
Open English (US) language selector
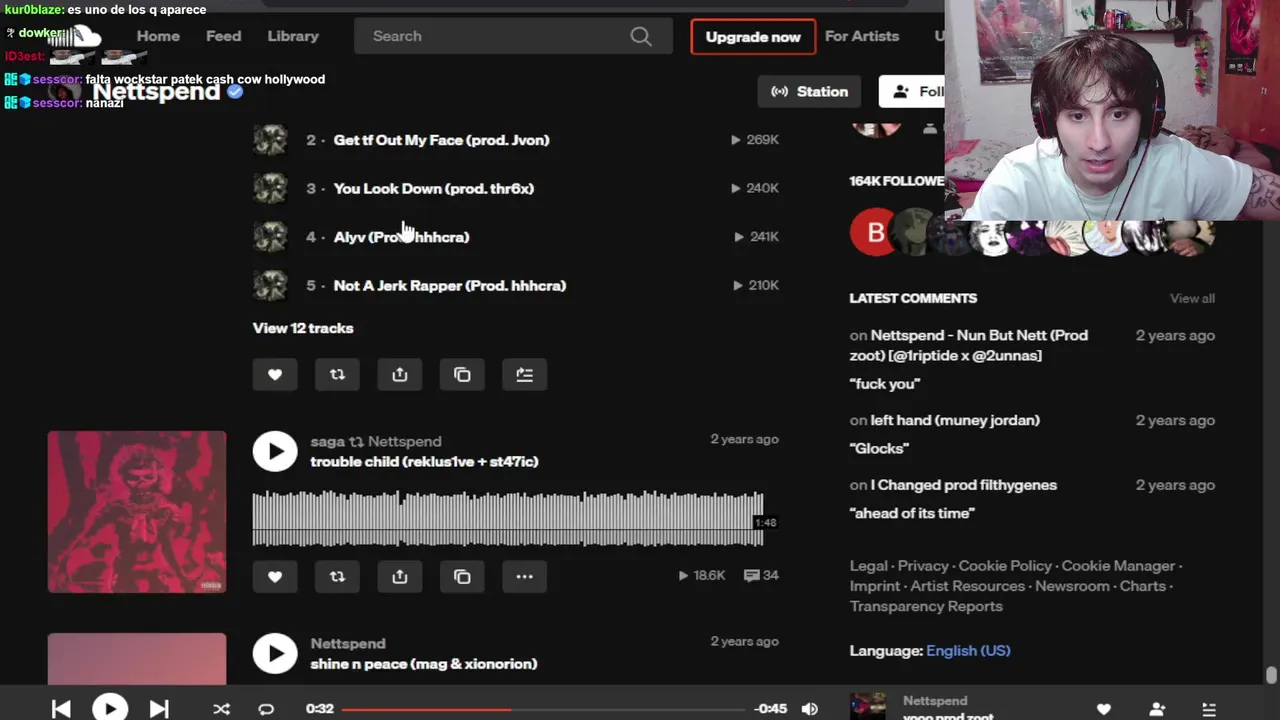point(968,650)
